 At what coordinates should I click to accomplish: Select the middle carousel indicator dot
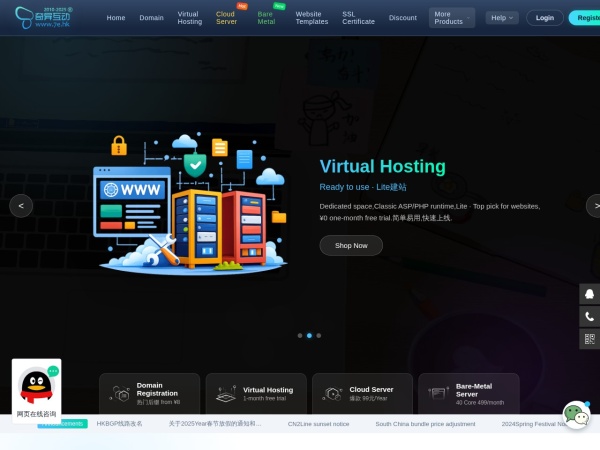(x=308, y=335)
